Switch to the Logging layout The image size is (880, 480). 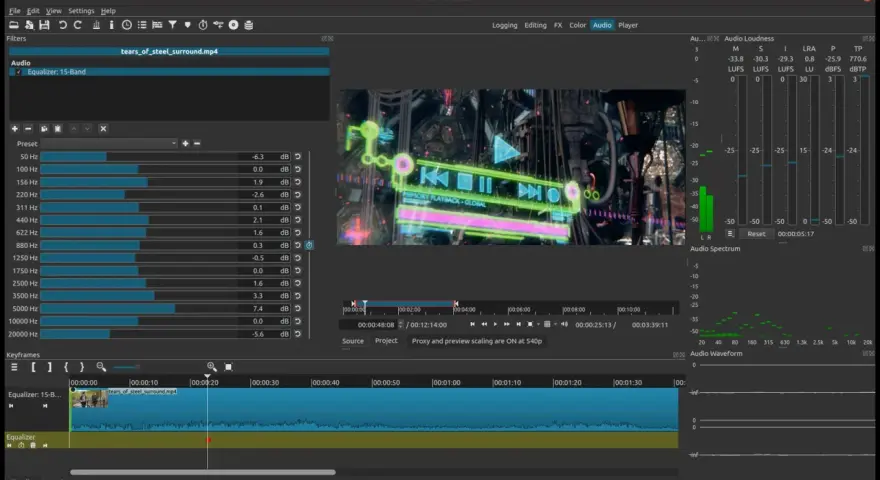(x=505, y=25)
